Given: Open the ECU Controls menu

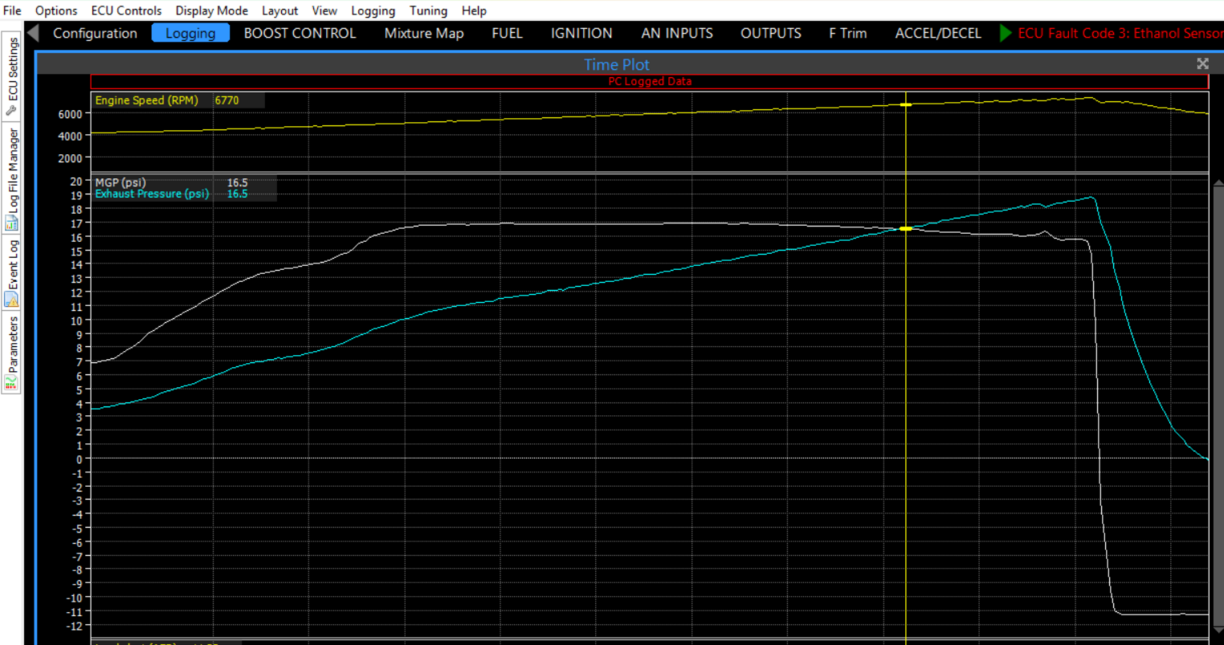Looking at the screenshot, I should [x=126, y=11].
